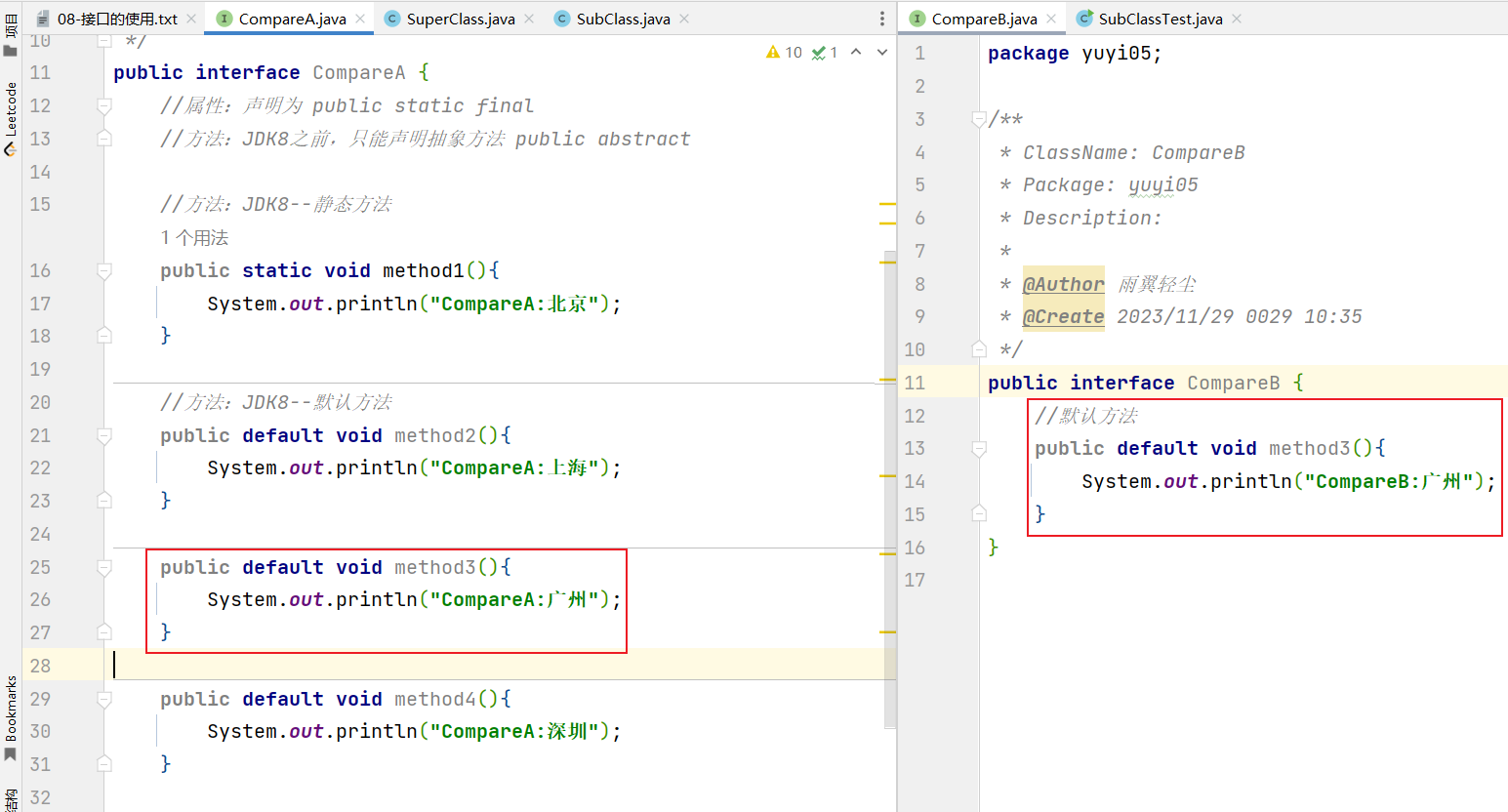Collapse method4 using the fold marker at line 29
This screenshot has height=812, width=1508.
pyautogui.click(x=104, y=699)
